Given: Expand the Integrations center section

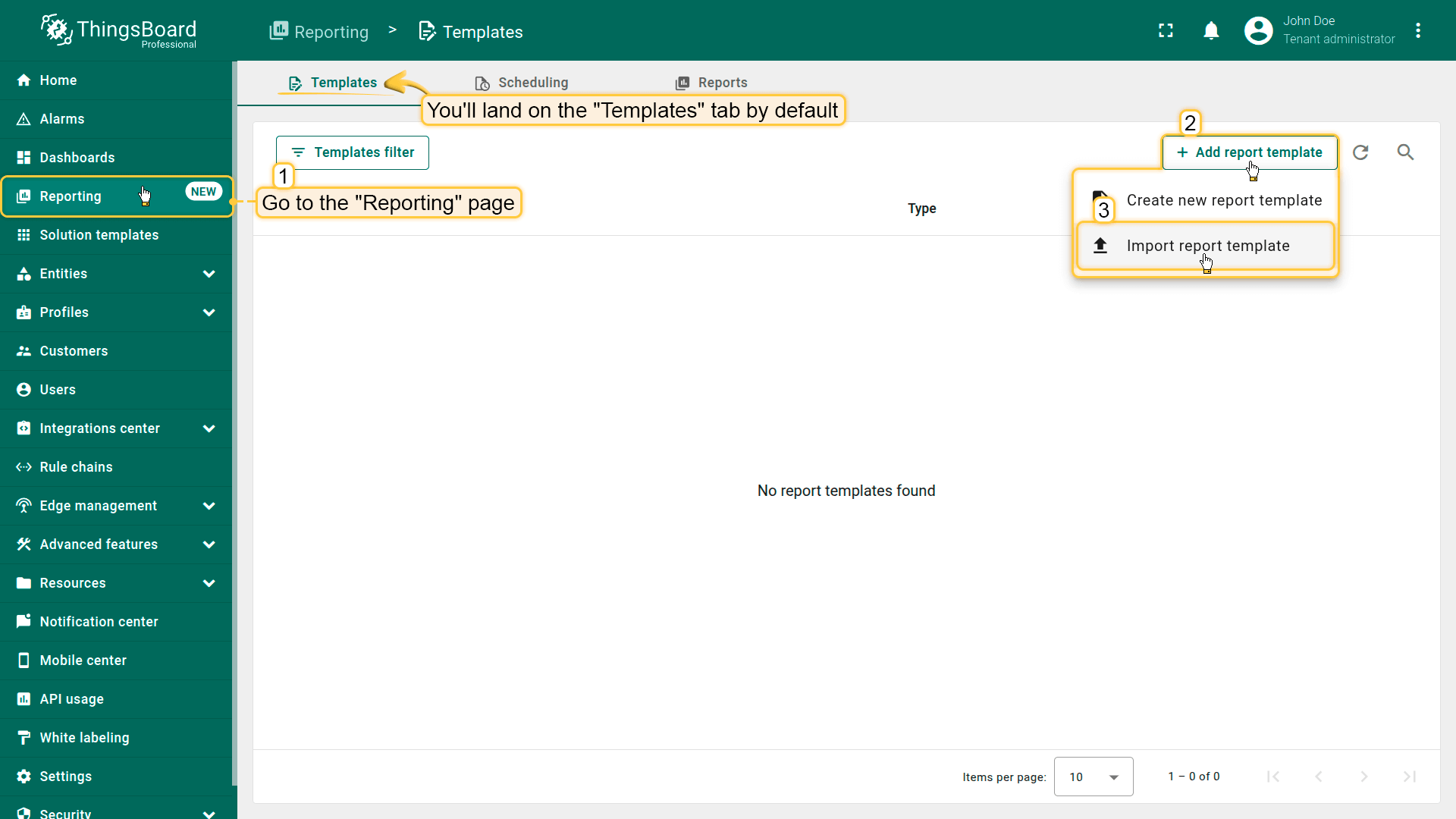Looking at the screenshot, I should (209, 428).
